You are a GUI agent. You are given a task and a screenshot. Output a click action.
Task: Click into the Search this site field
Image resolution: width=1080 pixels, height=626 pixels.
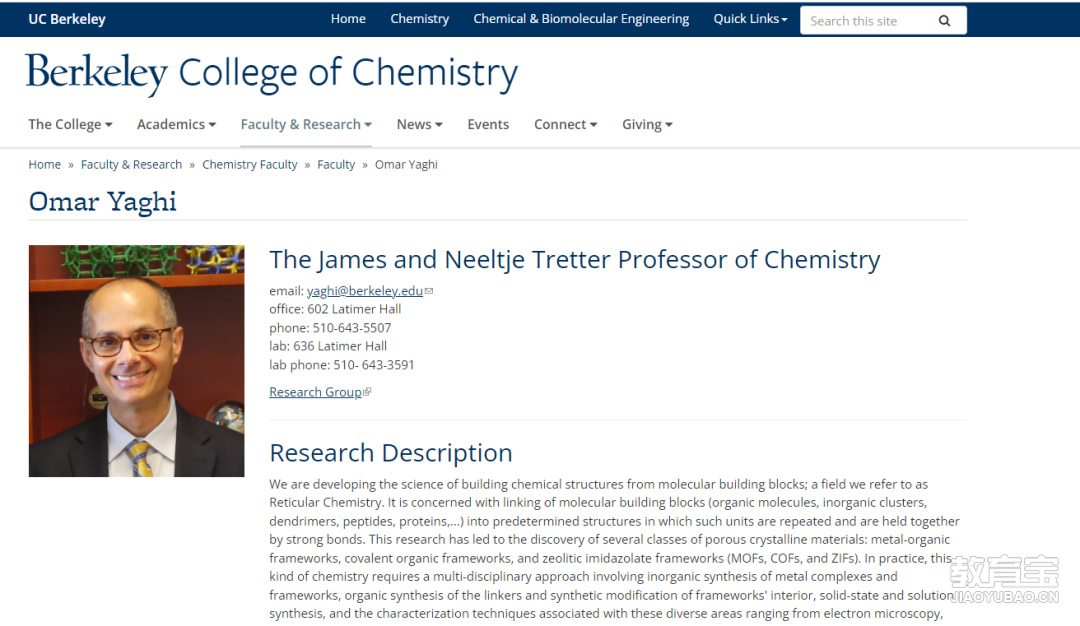[868, 21]
